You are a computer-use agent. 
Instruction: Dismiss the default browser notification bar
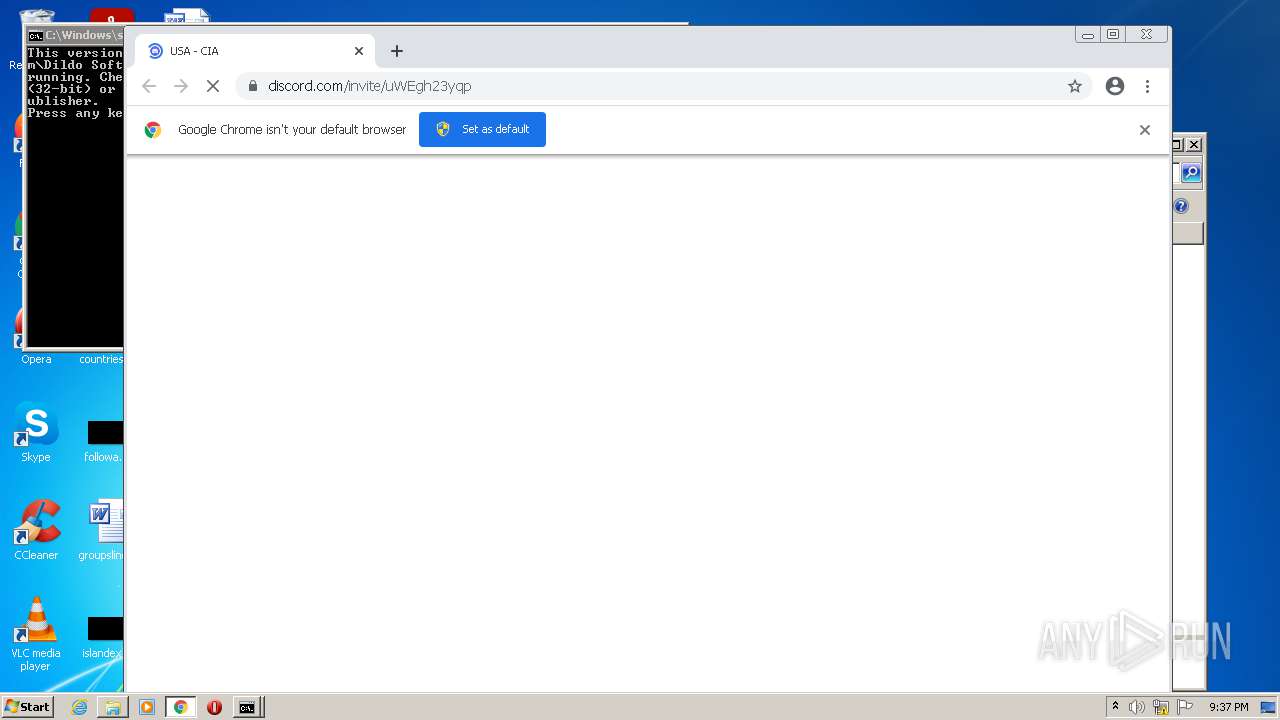1145,130
